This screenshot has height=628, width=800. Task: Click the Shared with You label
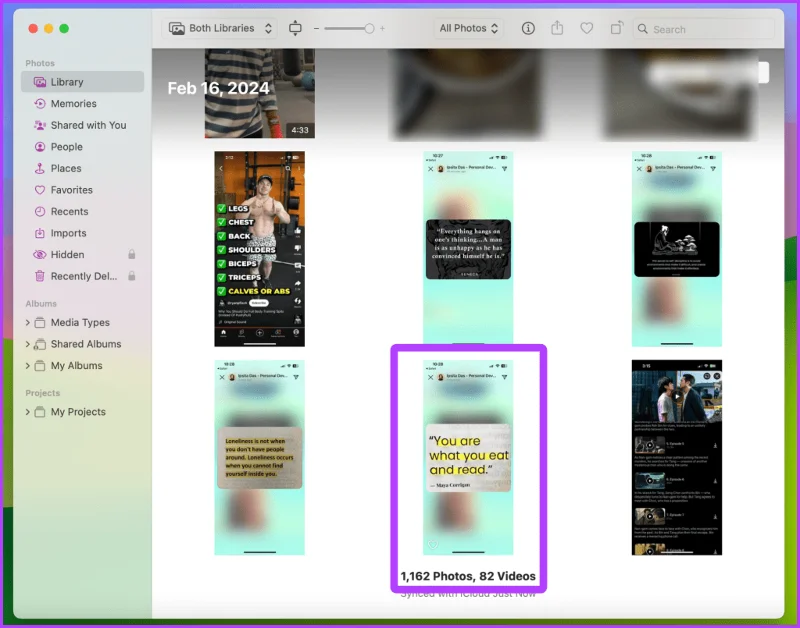[88, 125]
